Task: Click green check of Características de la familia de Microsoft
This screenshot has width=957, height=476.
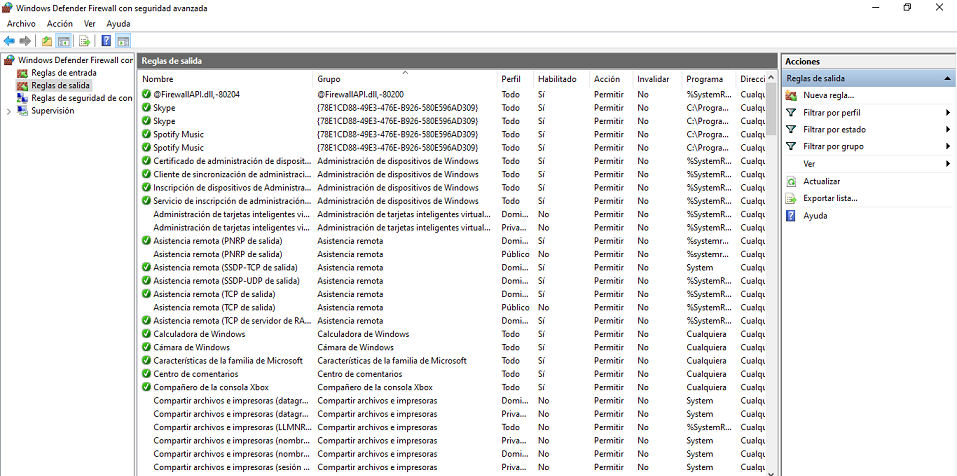Action: (x=146, y=361)
